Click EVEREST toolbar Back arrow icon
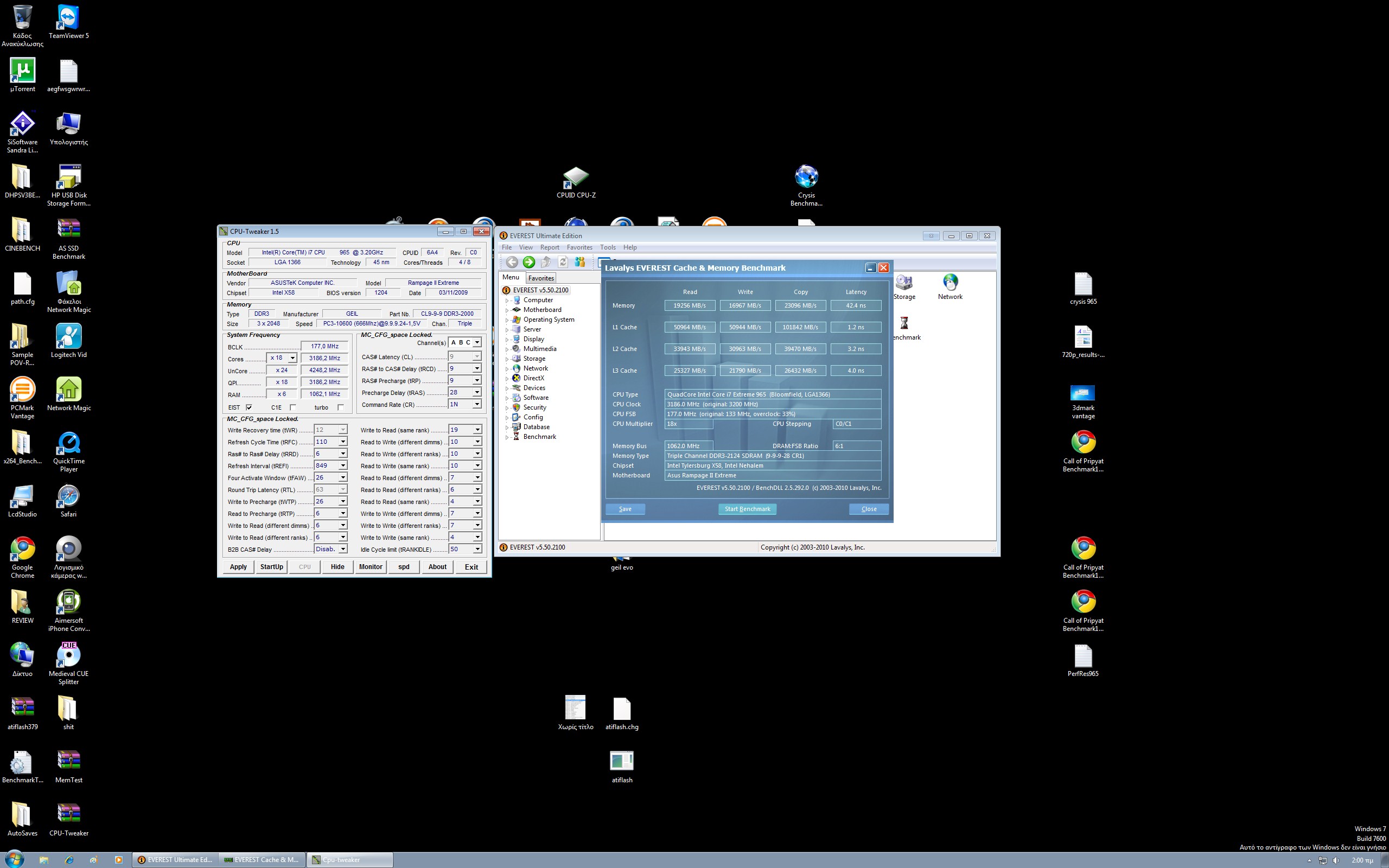Image resolution: width=1389 pixels, height=868 pixels. (x=512, y=263)
